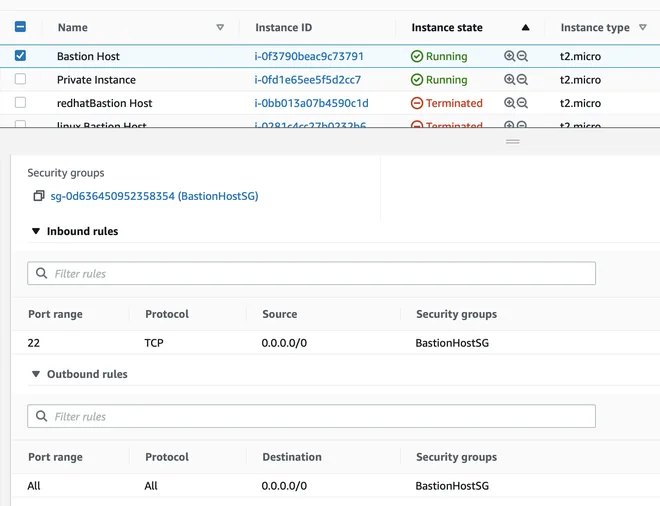Viewport: 660px width, 506px height.
Task: Click inbound rule security group BastionHostSG
Action: click(x=452, y=343)
